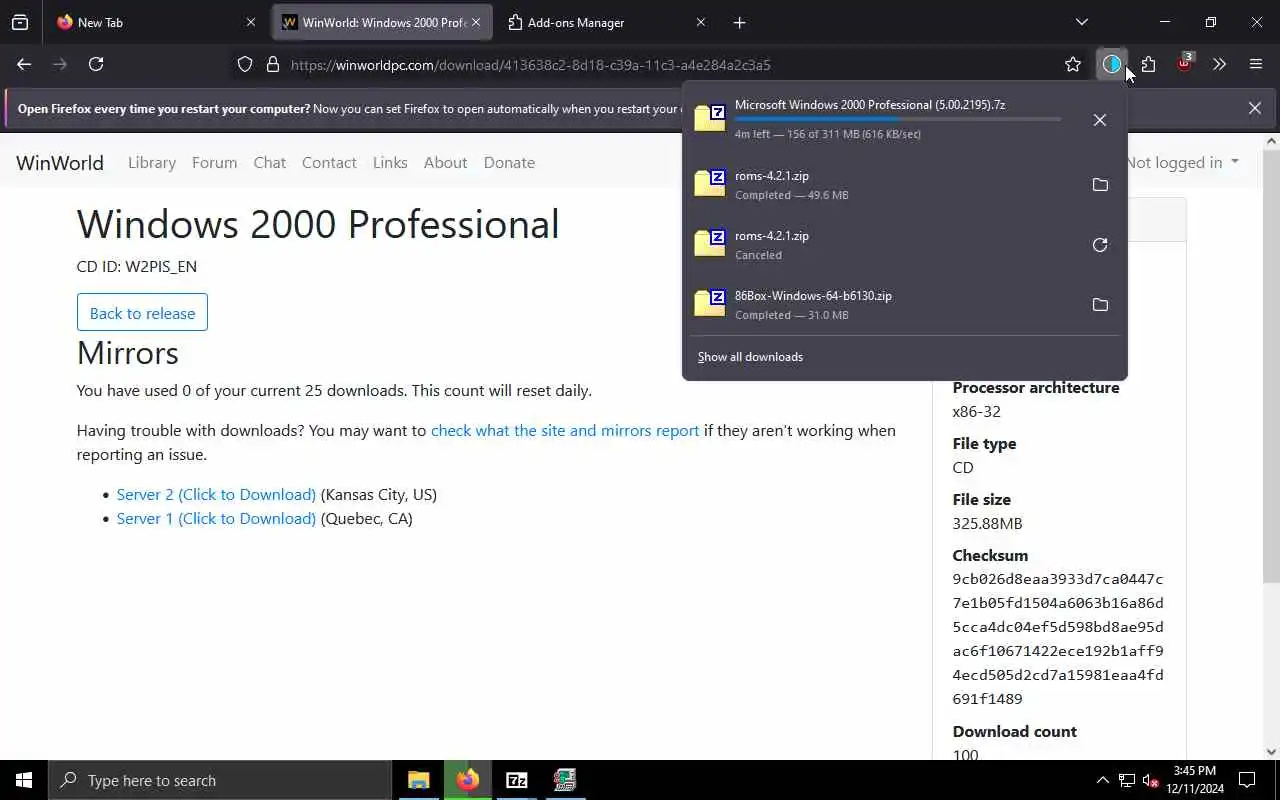Click the WinWorld brand logo link
Image resolution: width=1280 pixels, height=800 pixels.
[x=60, y=162]
